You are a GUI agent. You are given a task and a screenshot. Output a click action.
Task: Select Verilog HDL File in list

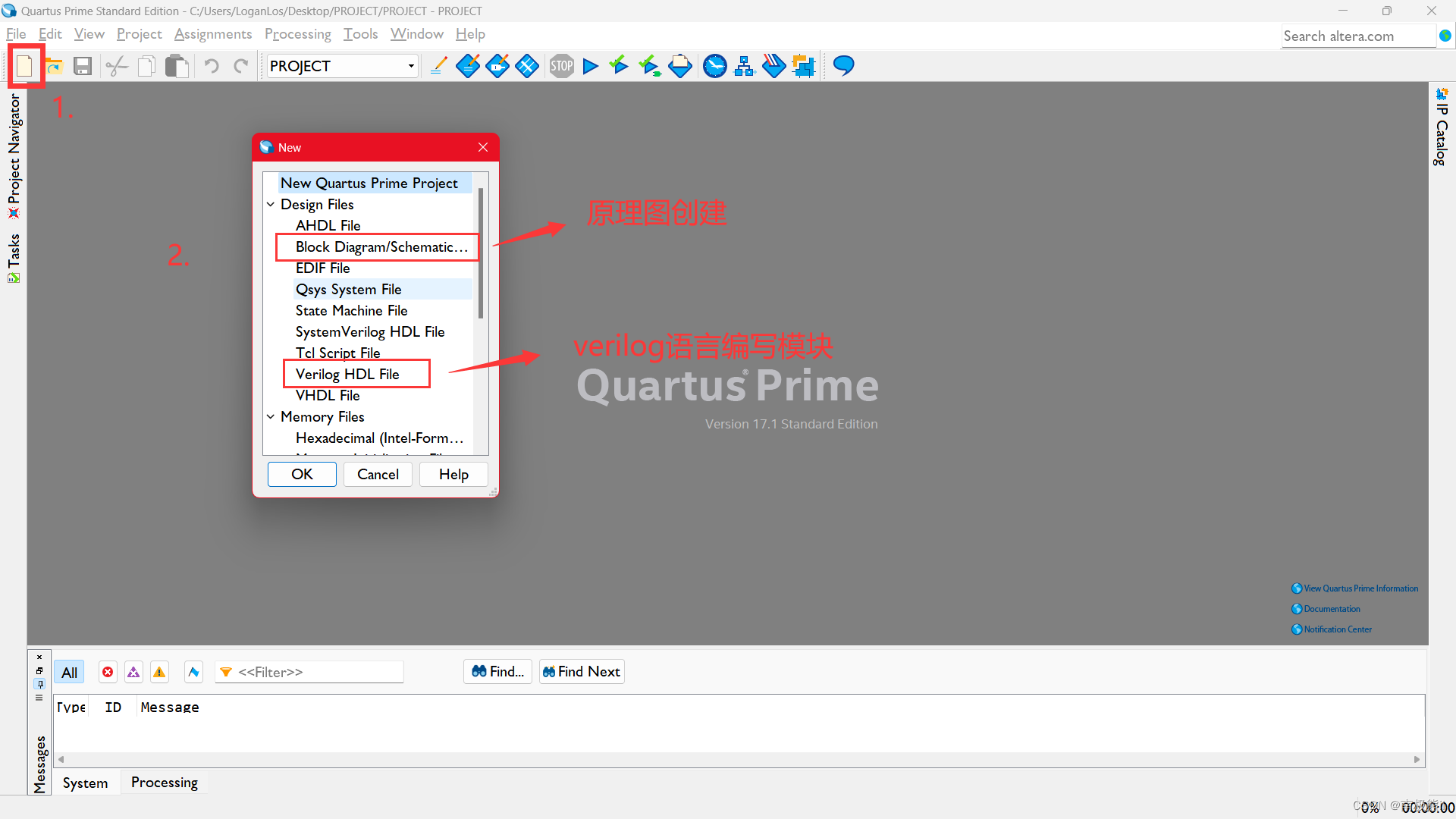click(x=347, y=374)
